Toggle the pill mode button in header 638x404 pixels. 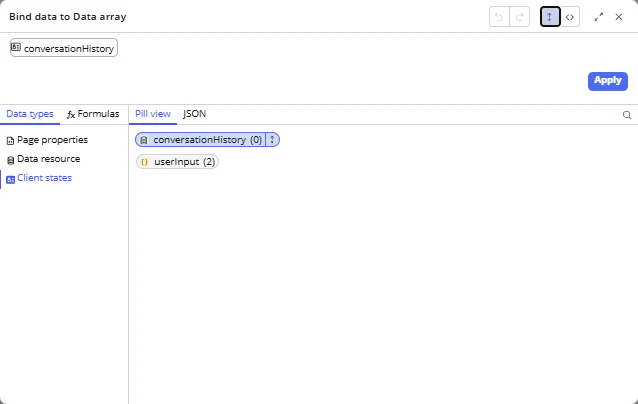pos(550,17)
